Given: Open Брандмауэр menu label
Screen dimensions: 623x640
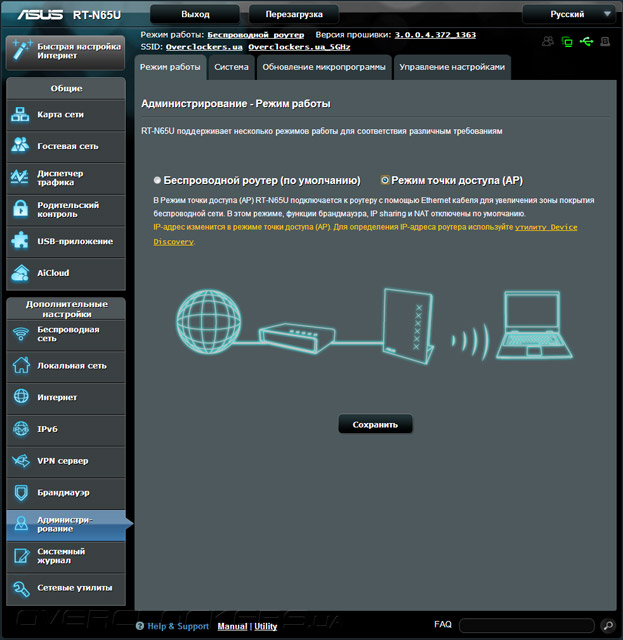Looking at the screenshot, I should [x=63, y=493].
